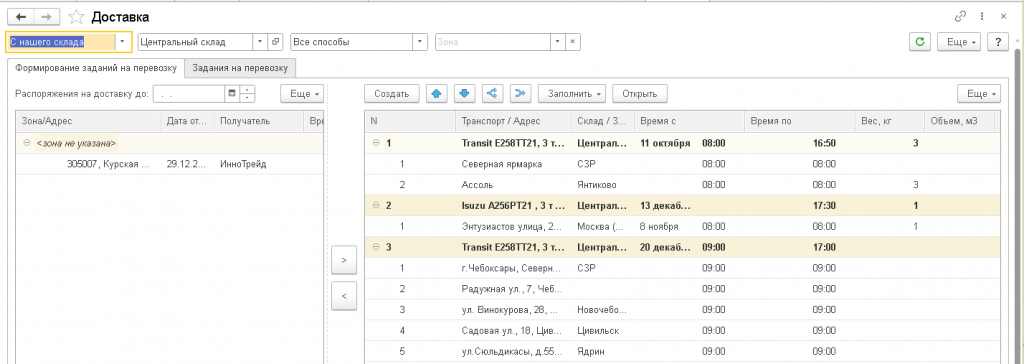Click the Открыть button

pyautogui.click(x=639, y=93)
